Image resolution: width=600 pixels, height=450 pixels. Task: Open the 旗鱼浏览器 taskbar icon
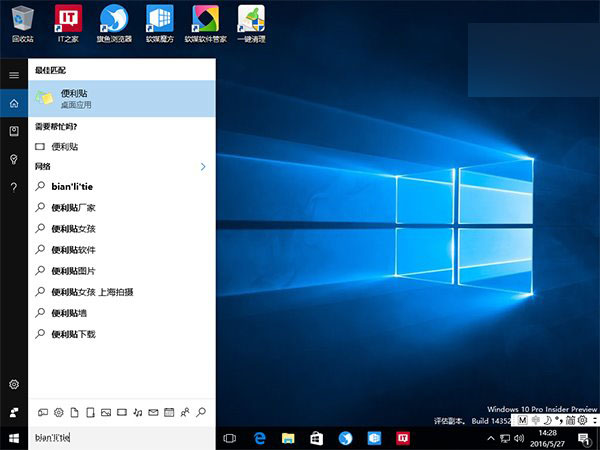(x=346, y=438)
